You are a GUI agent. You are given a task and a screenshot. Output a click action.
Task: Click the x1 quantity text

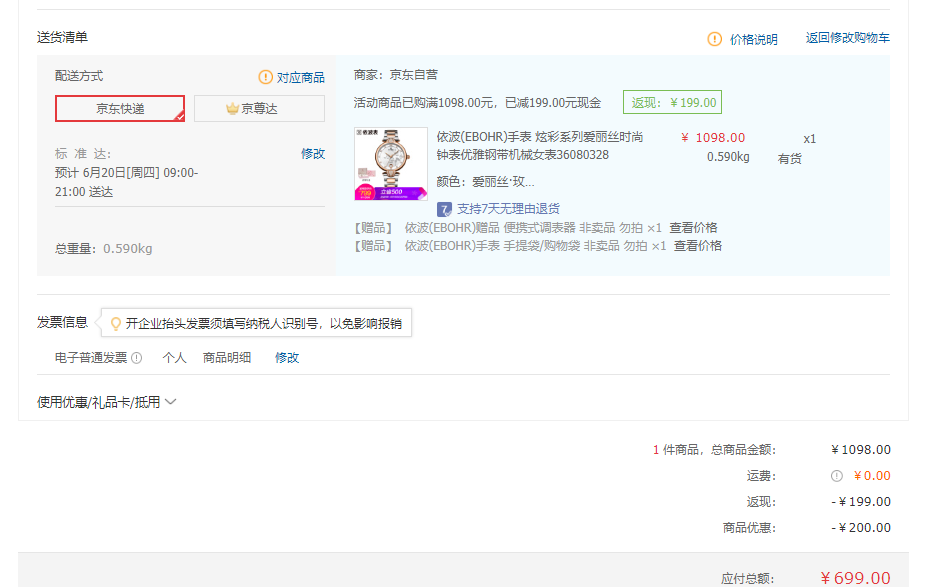click(810, 139)
